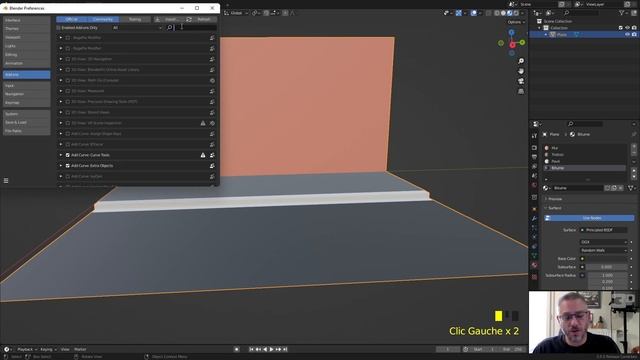The height and width of the screenshot is (360, 640).
Task: Open Object Data properties tab
Action: tap(534, 256)
